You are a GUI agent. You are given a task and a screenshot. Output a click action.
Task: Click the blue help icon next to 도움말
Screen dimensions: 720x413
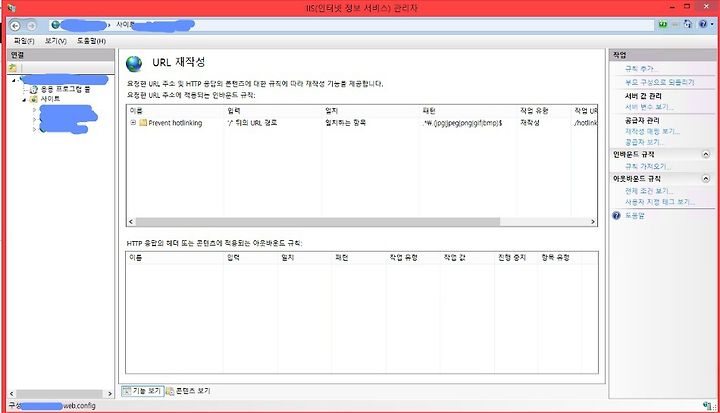(616, 215)
